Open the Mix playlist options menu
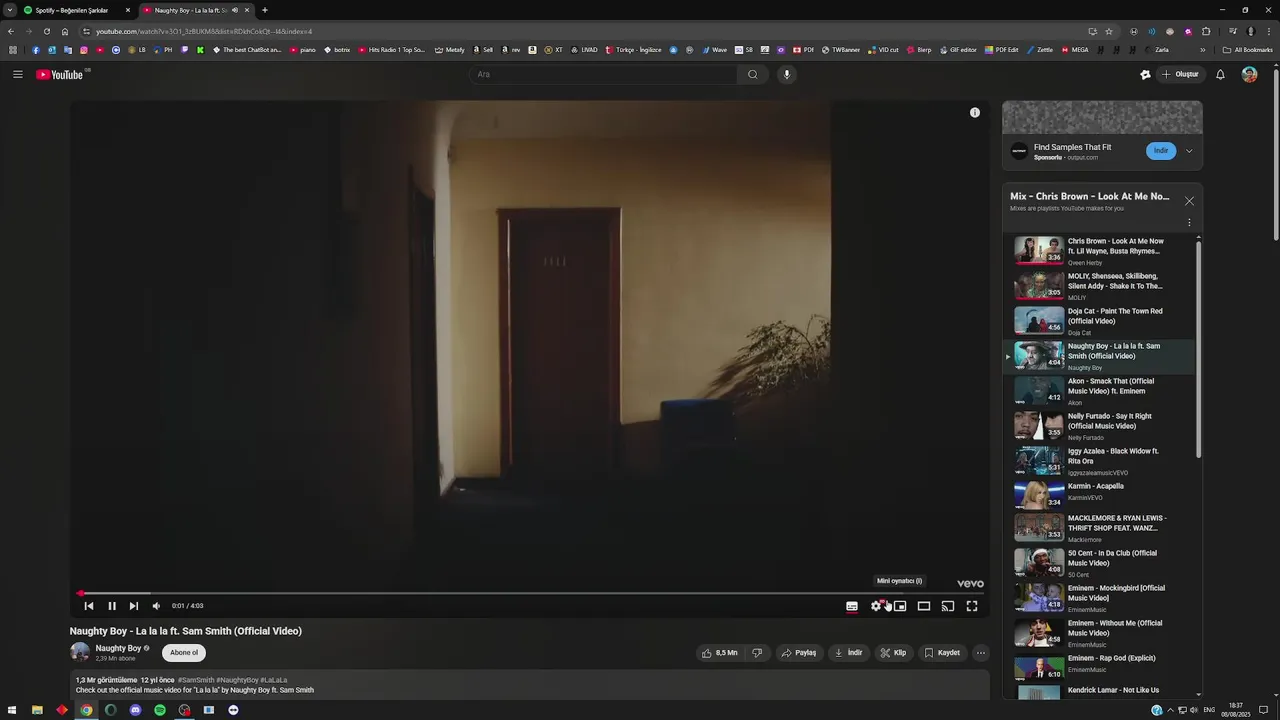 [x=1189, y=223]
